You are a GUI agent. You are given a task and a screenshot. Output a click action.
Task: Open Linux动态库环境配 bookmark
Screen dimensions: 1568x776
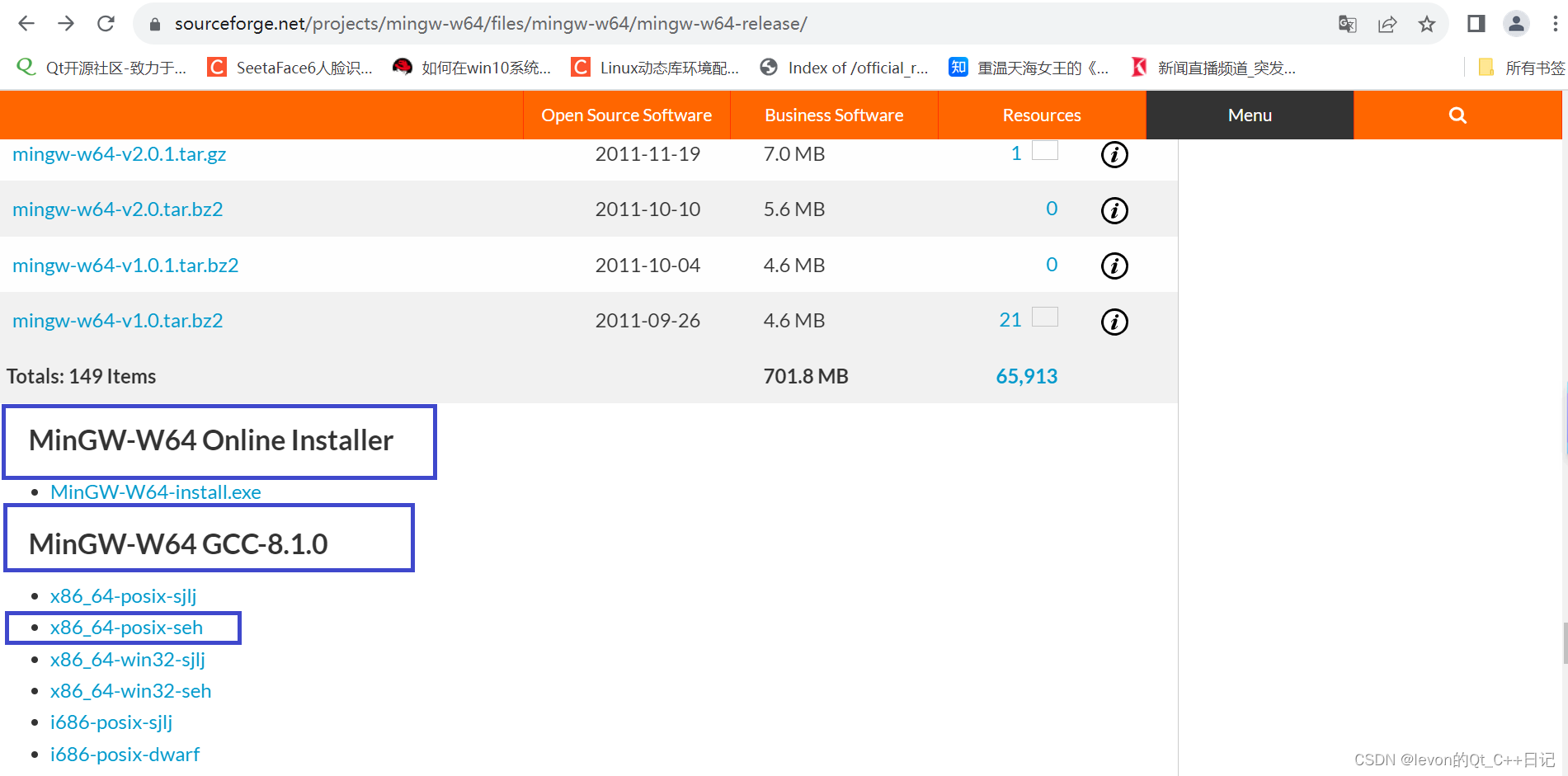[655, 68]
